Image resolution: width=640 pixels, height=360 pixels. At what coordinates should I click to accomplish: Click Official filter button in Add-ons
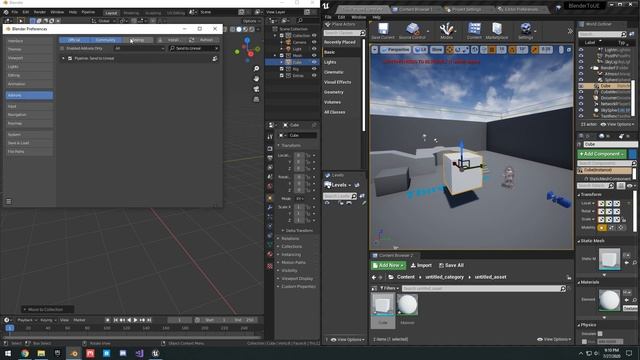74,40
